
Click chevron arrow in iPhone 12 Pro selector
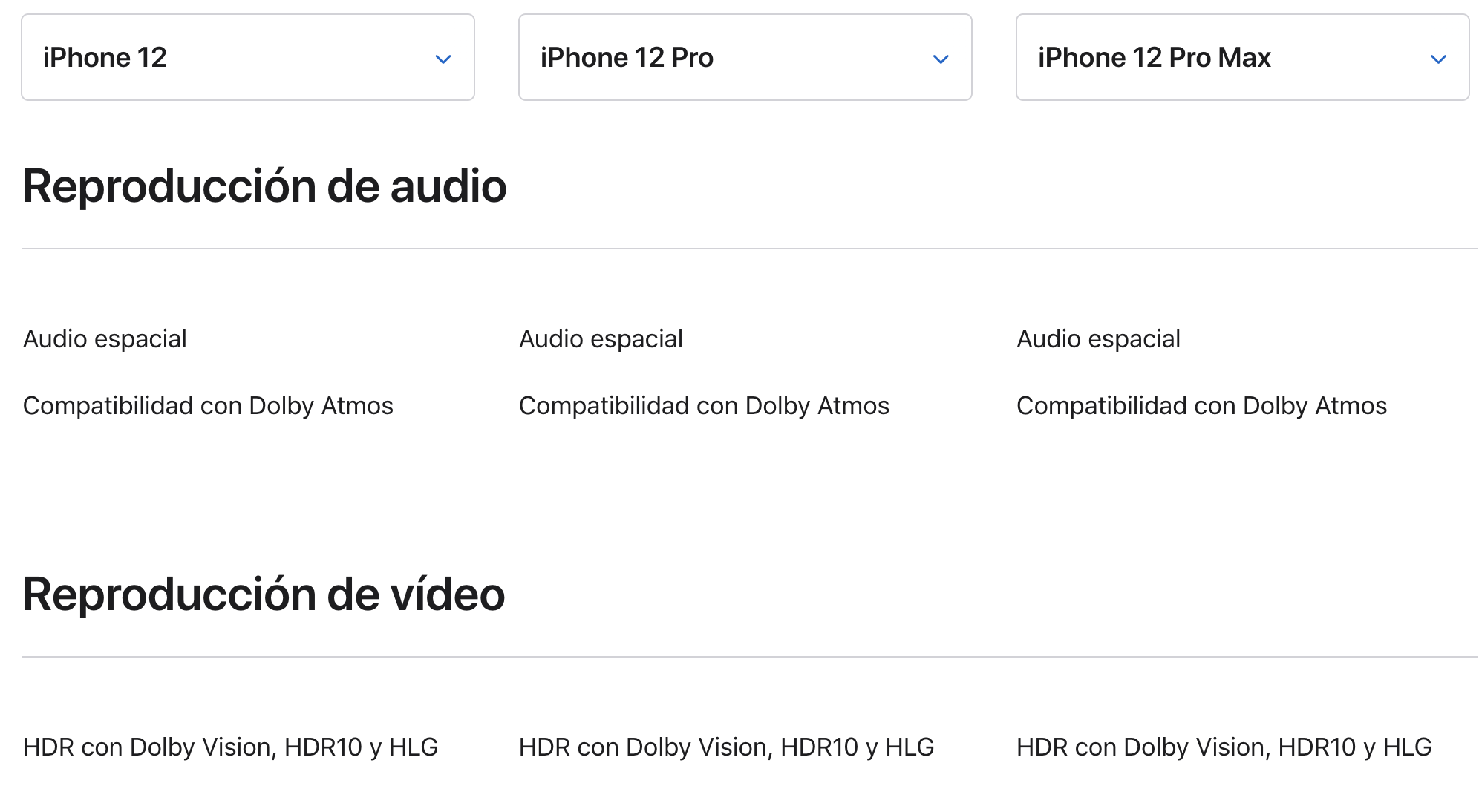click(941, 59)
